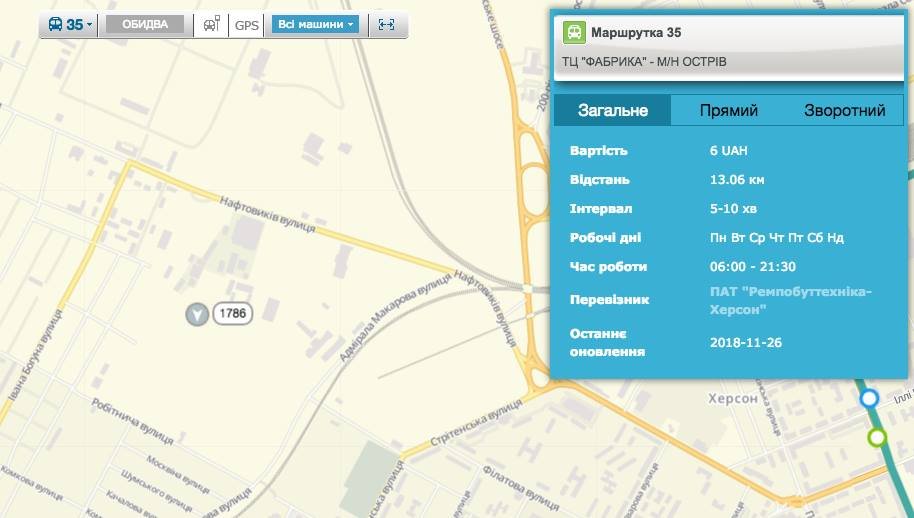Image resolution: width=914 pixels, height=518 pixels.
Task: Click the Стрітенська вулиця street label
Action: point(476,423)
